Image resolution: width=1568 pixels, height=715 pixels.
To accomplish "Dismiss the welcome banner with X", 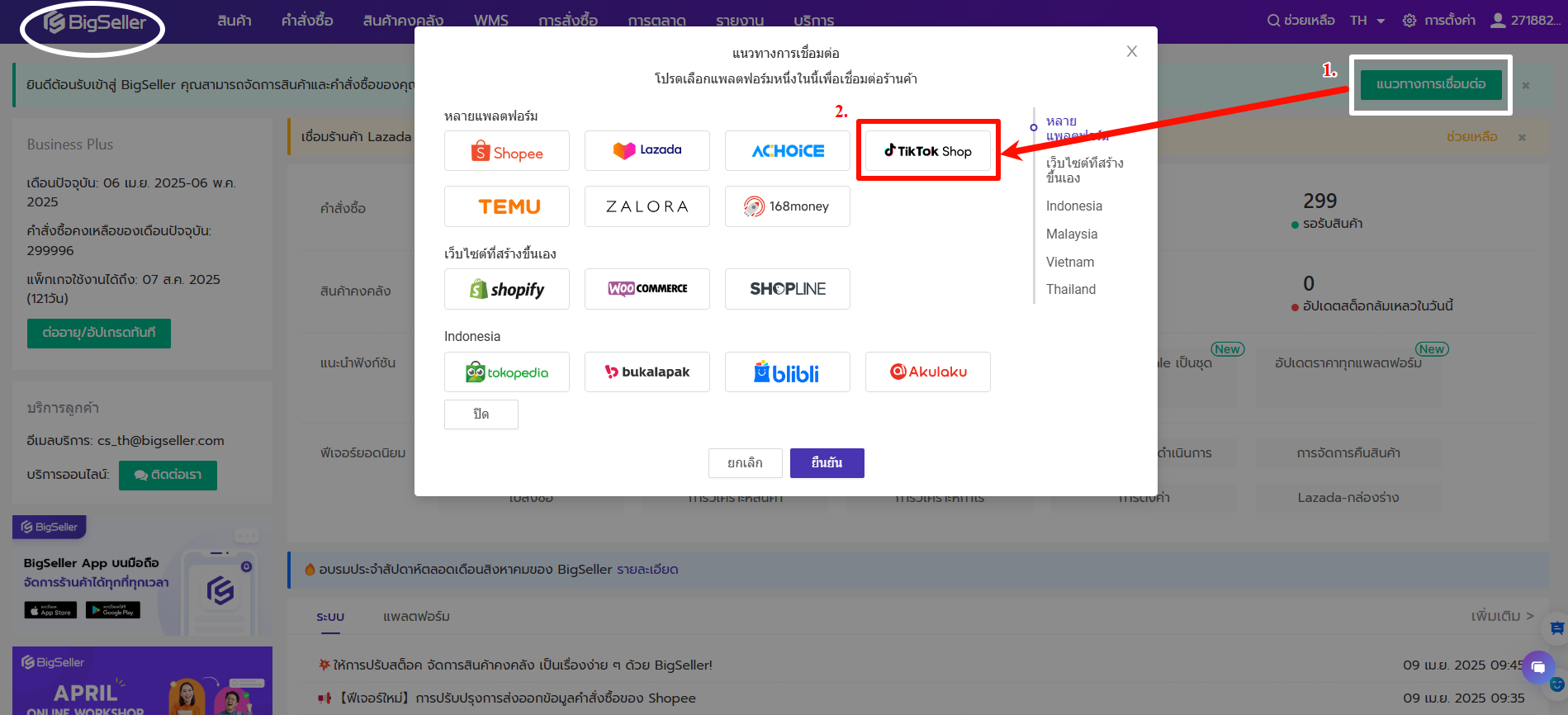I will [x=1526, y=85].
